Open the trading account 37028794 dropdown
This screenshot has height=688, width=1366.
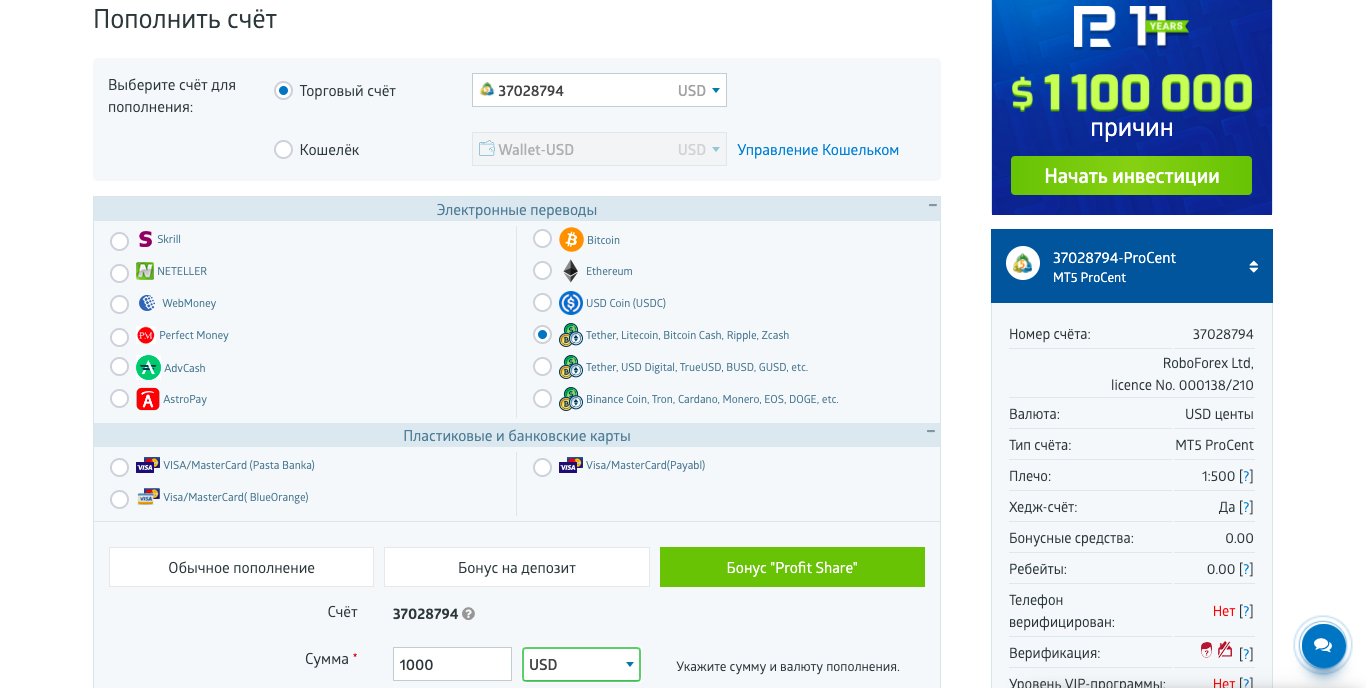[599, 90]
